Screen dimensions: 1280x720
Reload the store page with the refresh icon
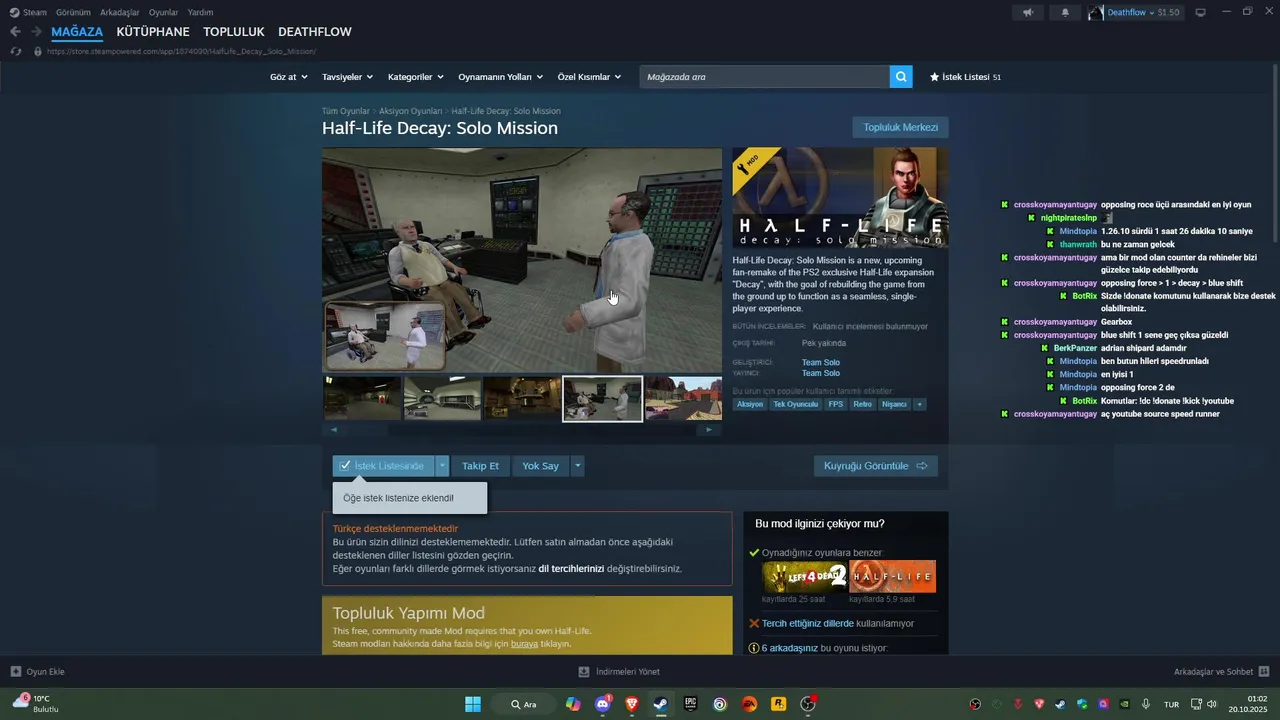(x=15, y=51)
